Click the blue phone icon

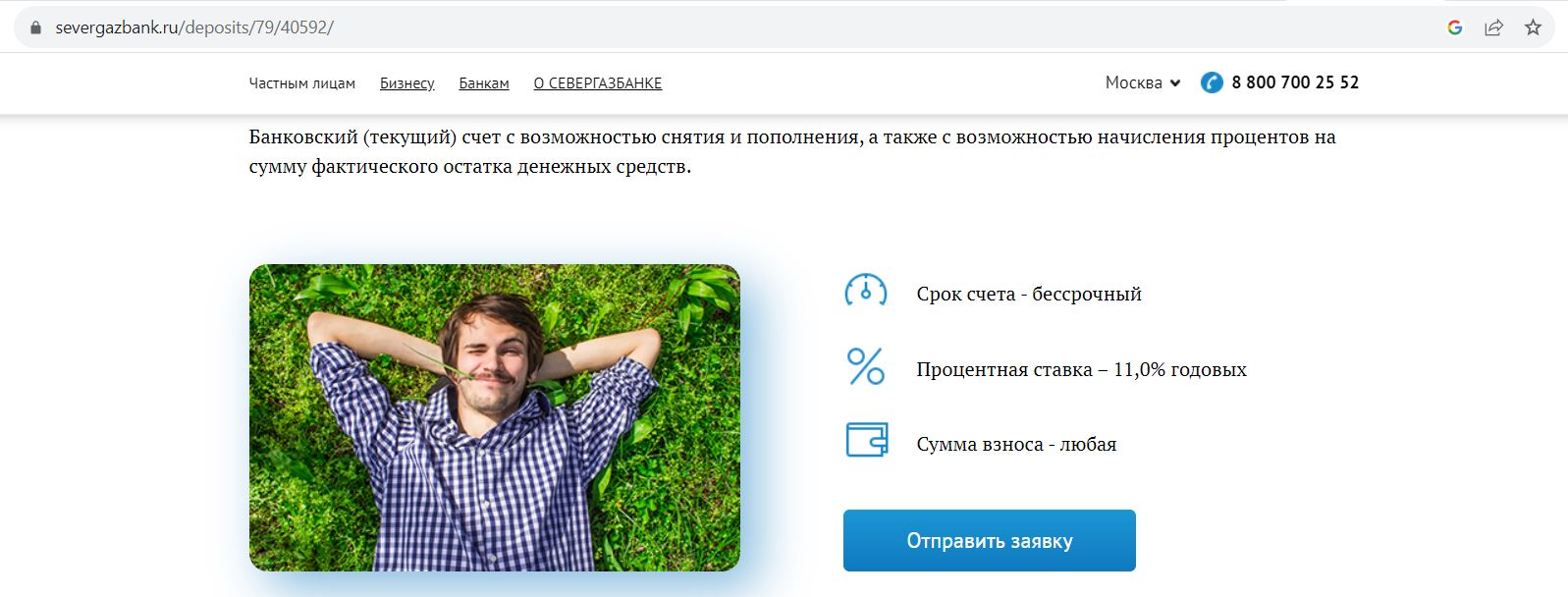coord(1212,82)
